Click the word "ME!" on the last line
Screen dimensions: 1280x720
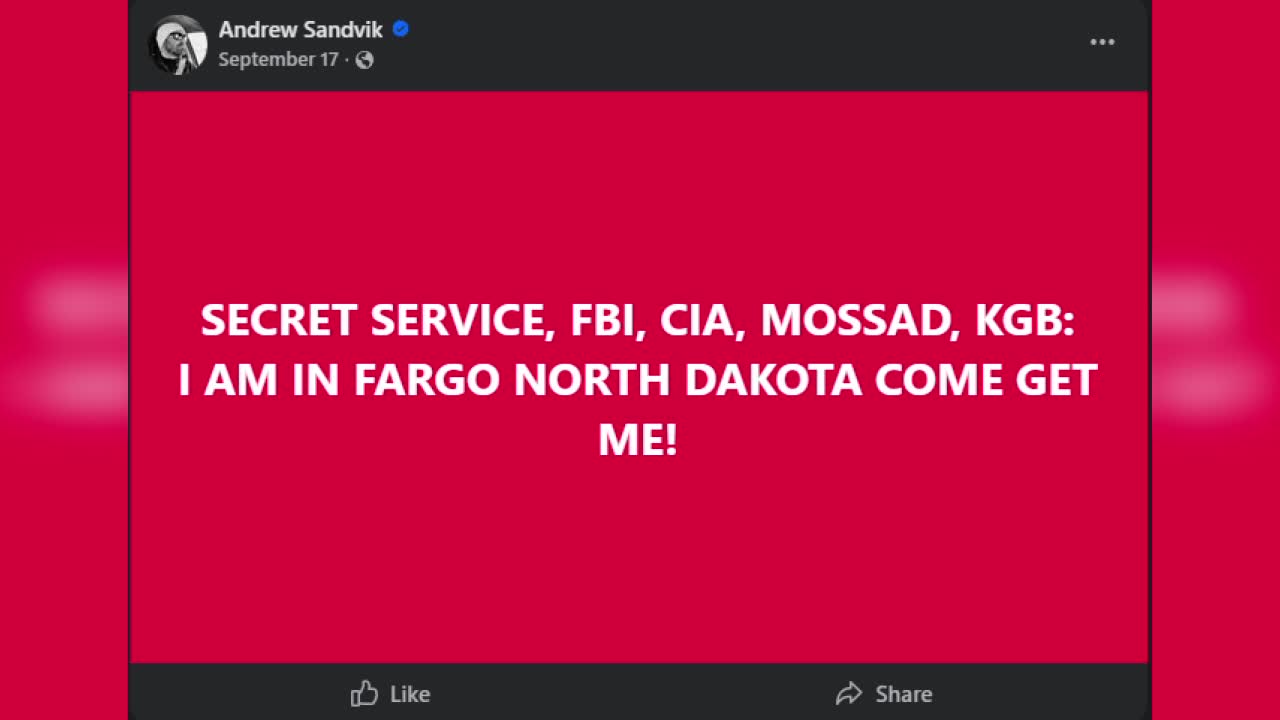[638, 440]
